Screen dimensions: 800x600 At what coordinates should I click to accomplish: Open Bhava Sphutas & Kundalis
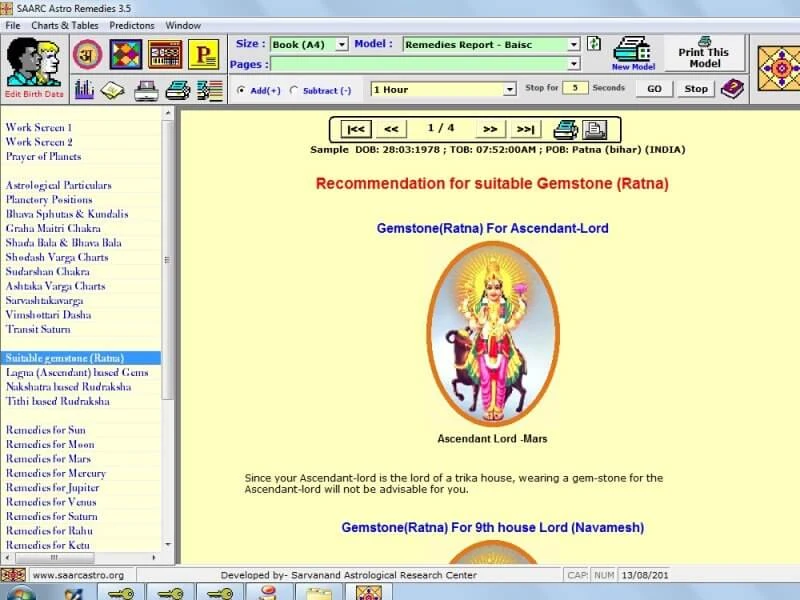pos(67,214)
